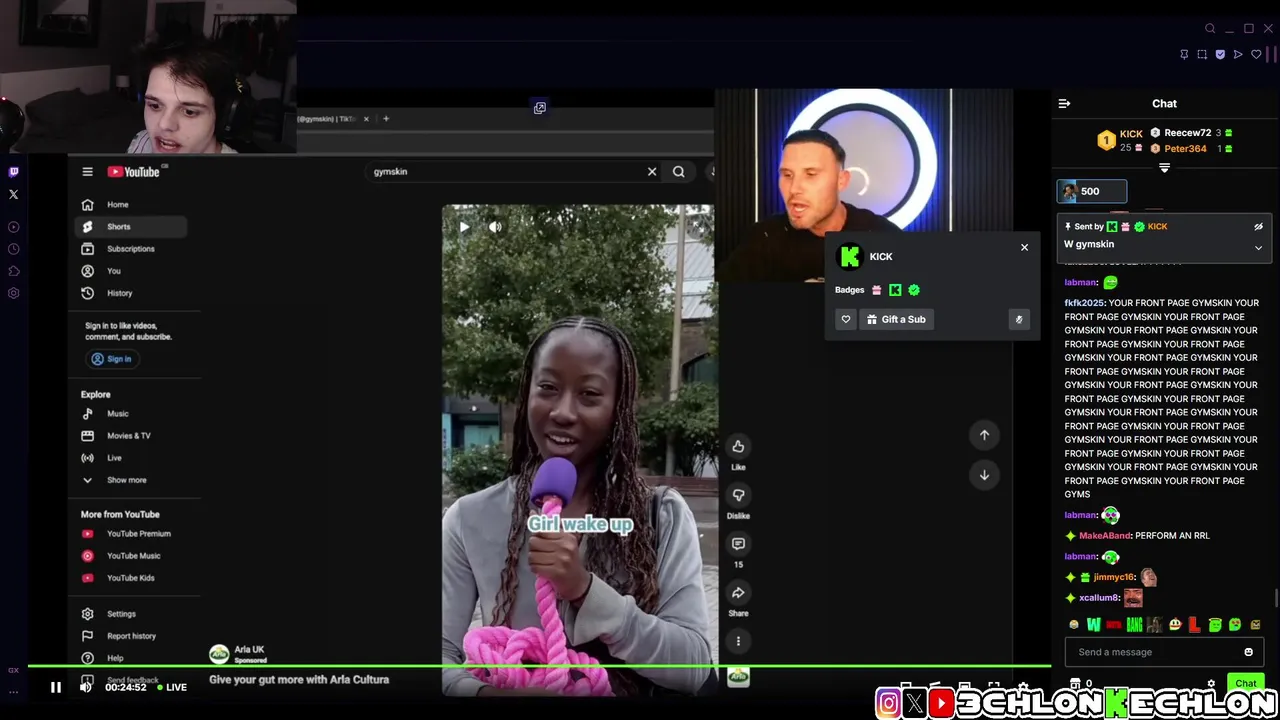Play the Shorts video

click(x=464, y=227)
